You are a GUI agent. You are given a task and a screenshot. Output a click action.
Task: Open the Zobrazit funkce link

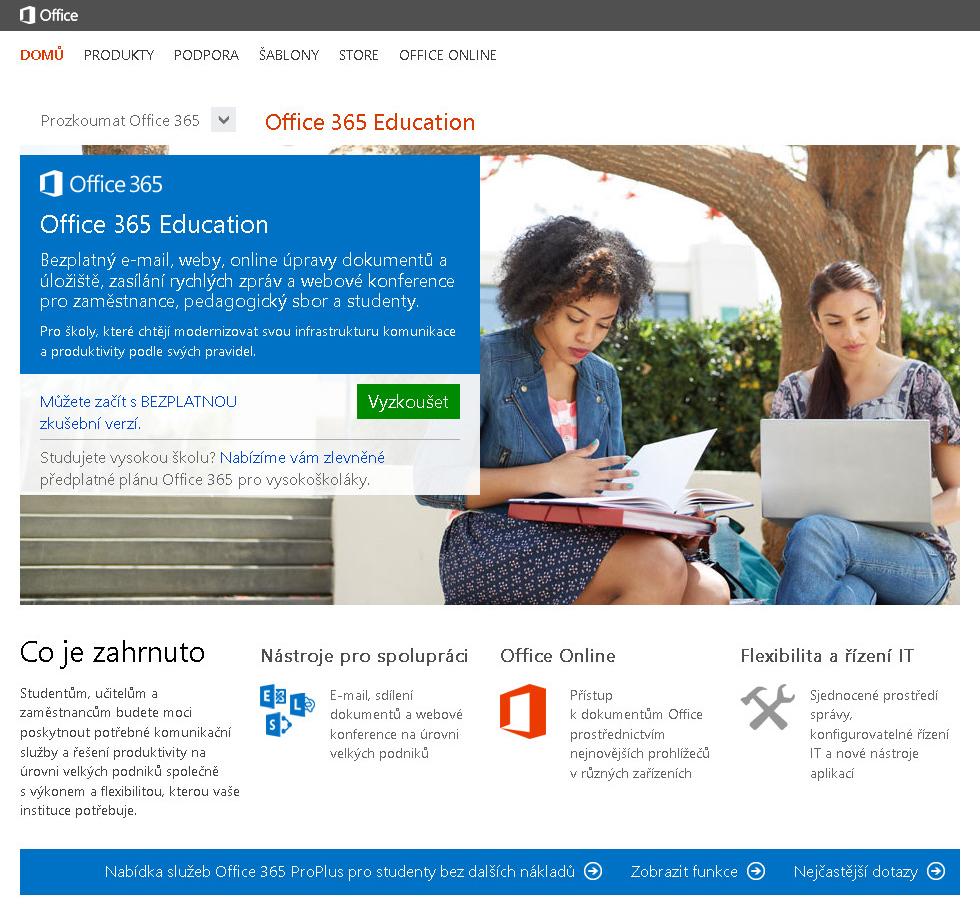tap(684, 872)
